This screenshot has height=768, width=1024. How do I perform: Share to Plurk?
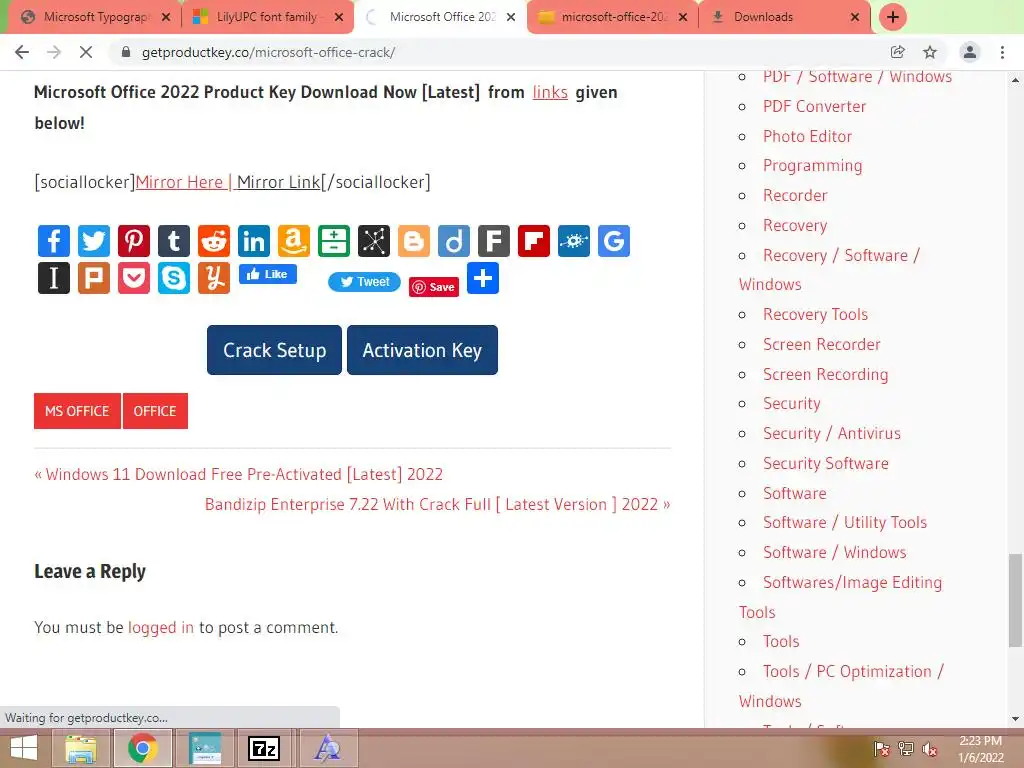pyautogui.click(x=94, y=278)
